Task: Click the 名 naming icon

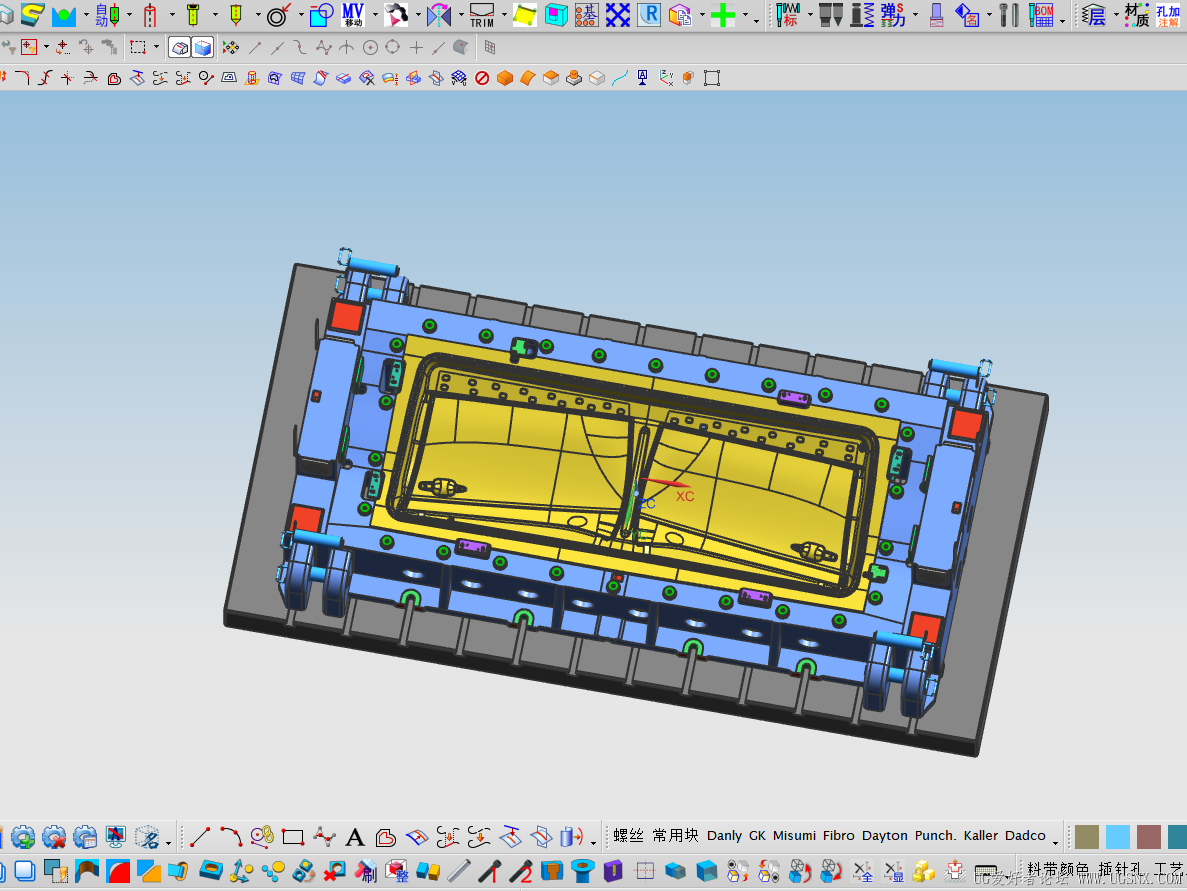Action: (967, 14)
